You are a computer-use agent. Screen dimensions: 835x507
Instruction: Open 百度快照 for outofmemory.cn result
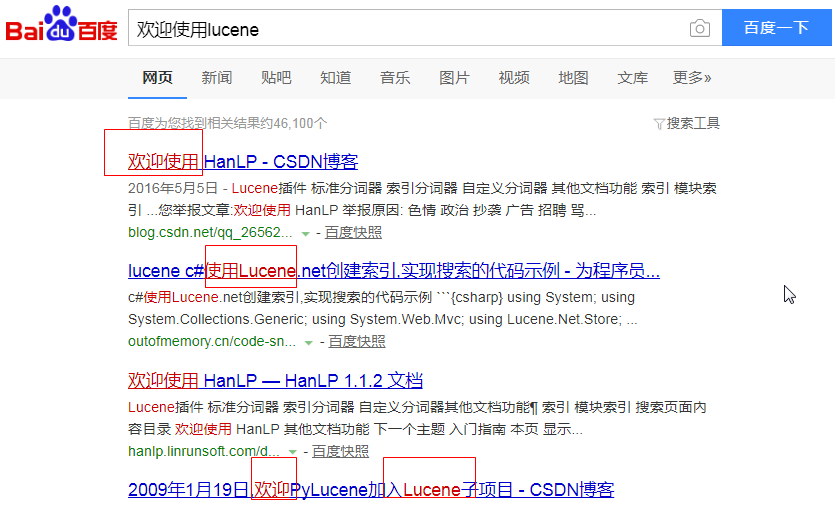357,342
